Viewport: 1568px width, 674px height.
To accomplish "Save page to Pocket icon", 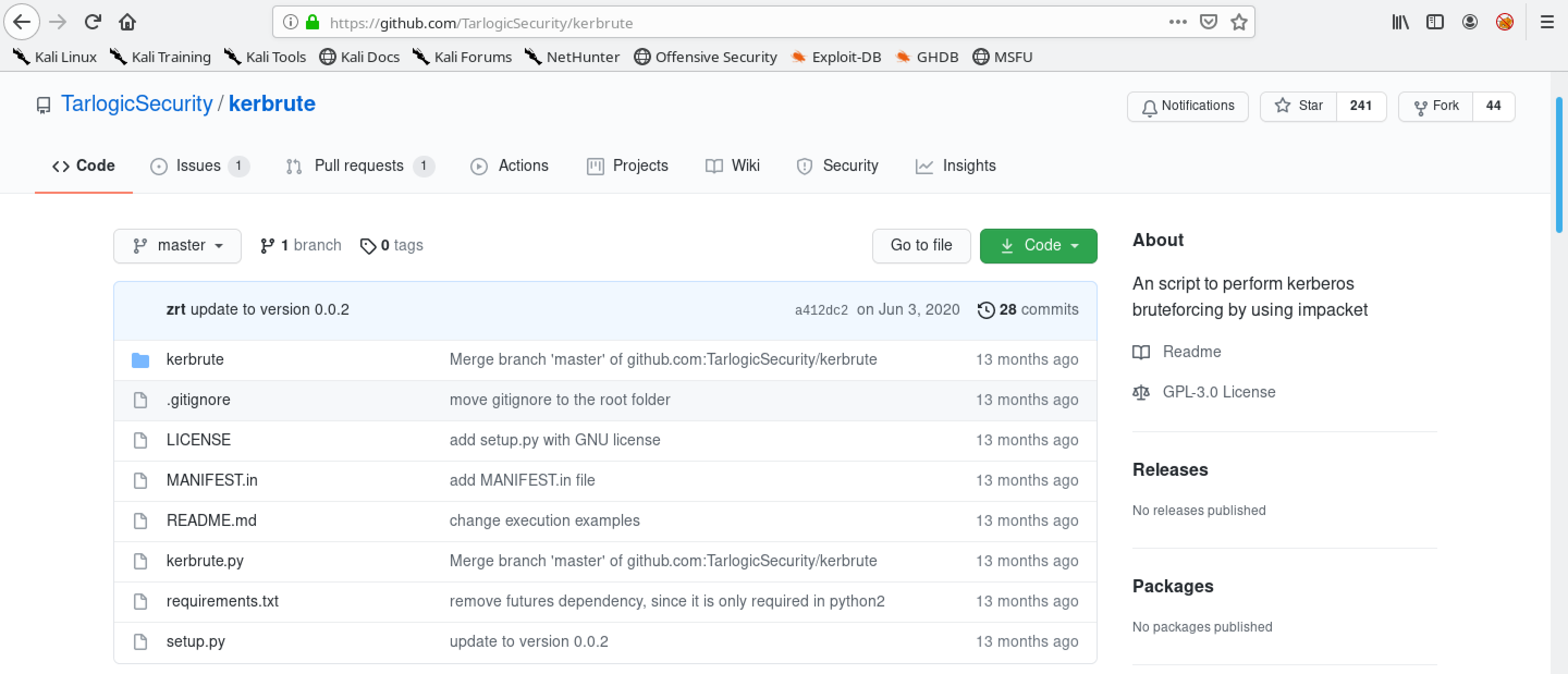I will (x=1208, y=22).
